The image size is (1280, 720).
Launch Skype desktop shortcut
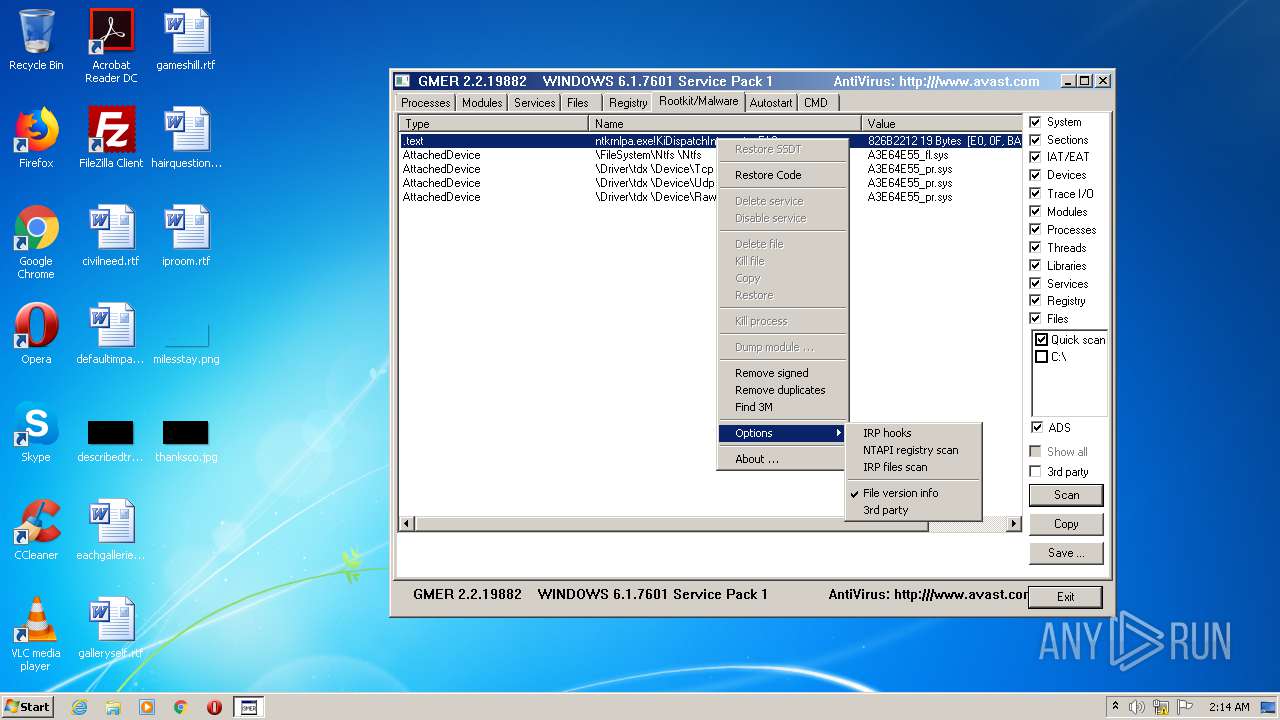[x=36, y=432]
